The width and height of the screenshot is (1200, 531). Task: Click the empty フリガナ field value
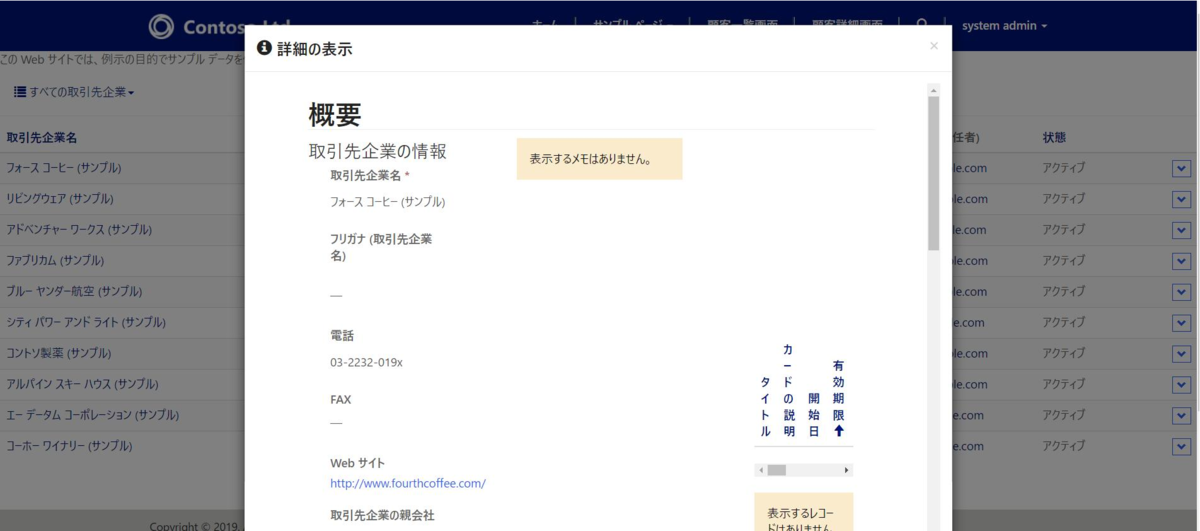(336, 296)
